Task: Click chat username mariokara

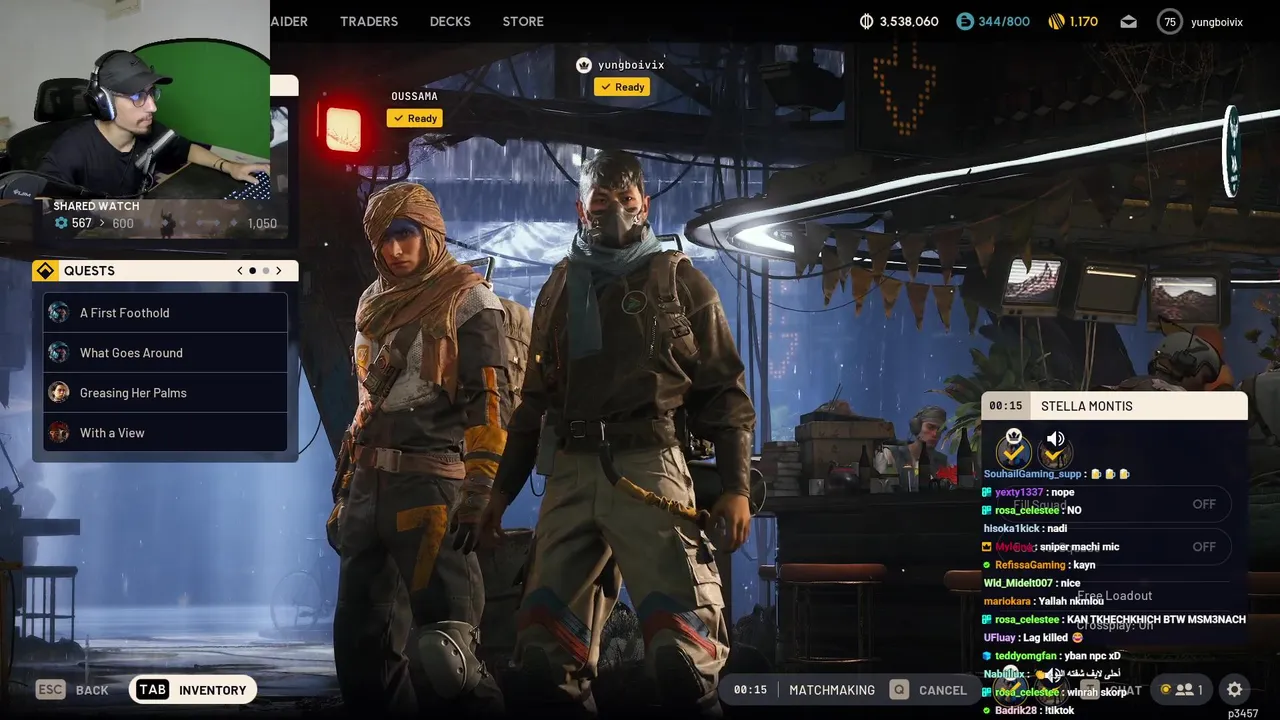Action: pyautogui.click(x=1007, y=601)
